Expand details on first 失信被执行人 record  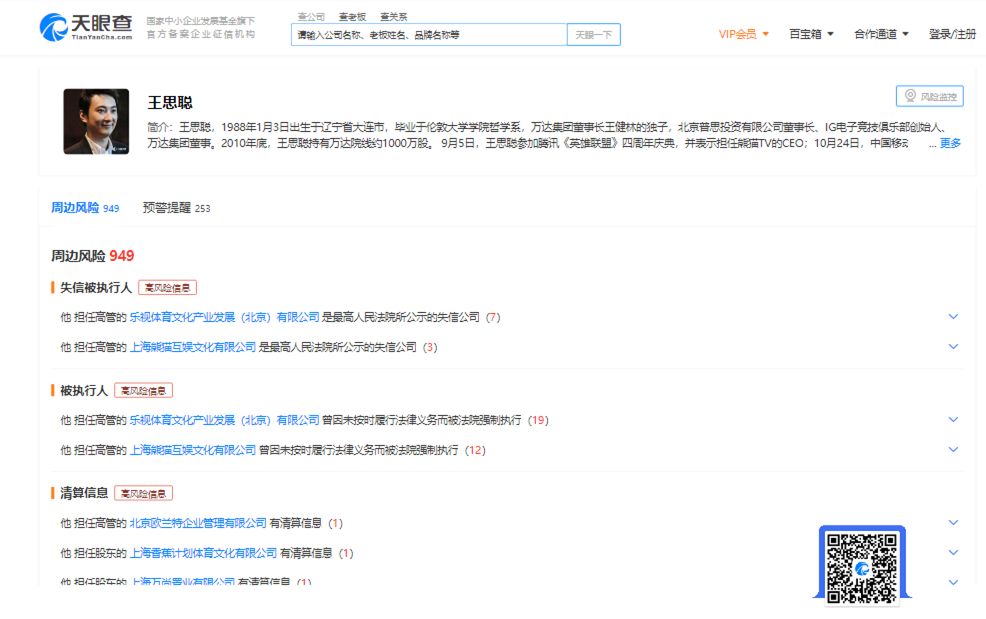(952, 316)
